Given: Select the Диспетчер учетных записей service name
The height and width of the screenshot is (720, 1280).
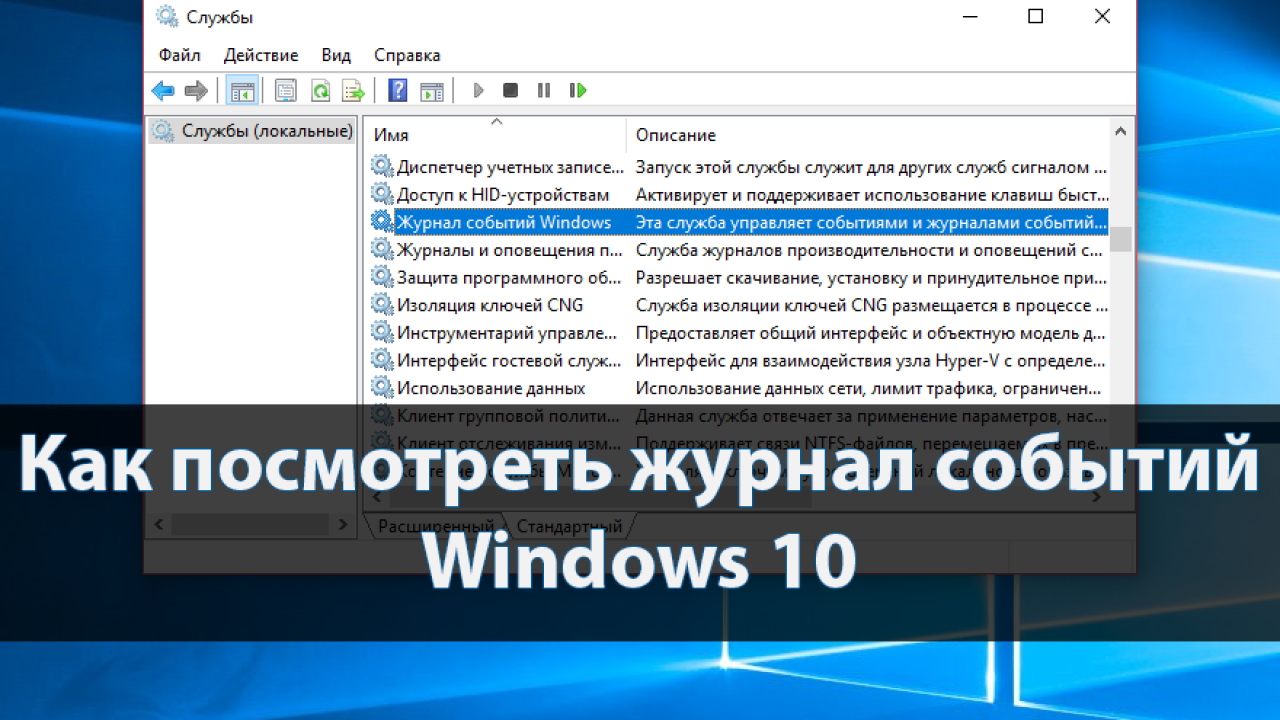Looking at the screenshot, I should click(x=510, y=167).
